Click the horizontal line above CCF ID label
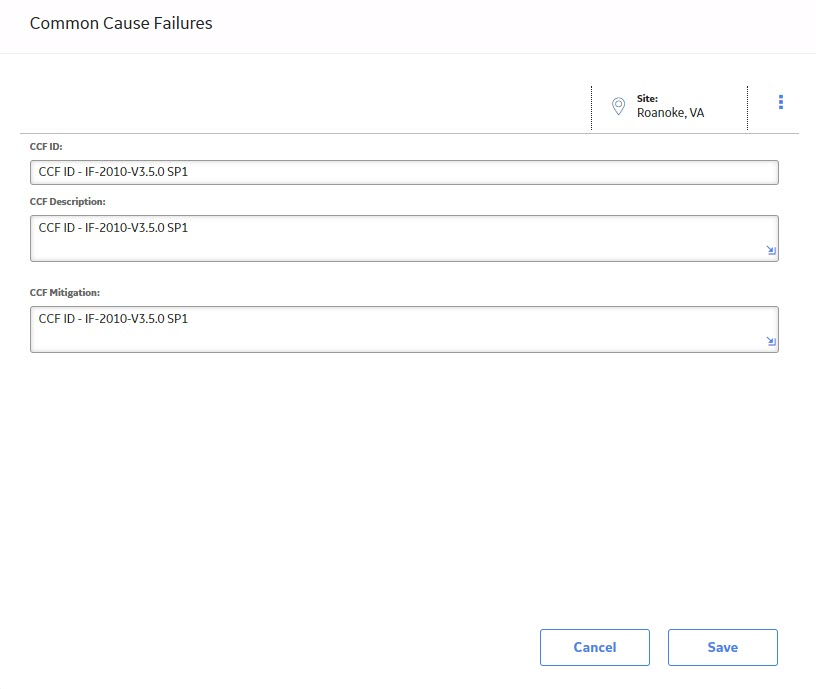 409,134
